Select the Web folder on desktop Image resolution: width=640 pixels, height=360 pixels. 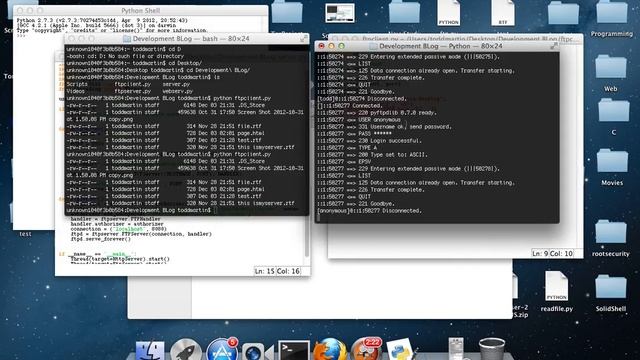pyautogui.click(x=611, y=67)
